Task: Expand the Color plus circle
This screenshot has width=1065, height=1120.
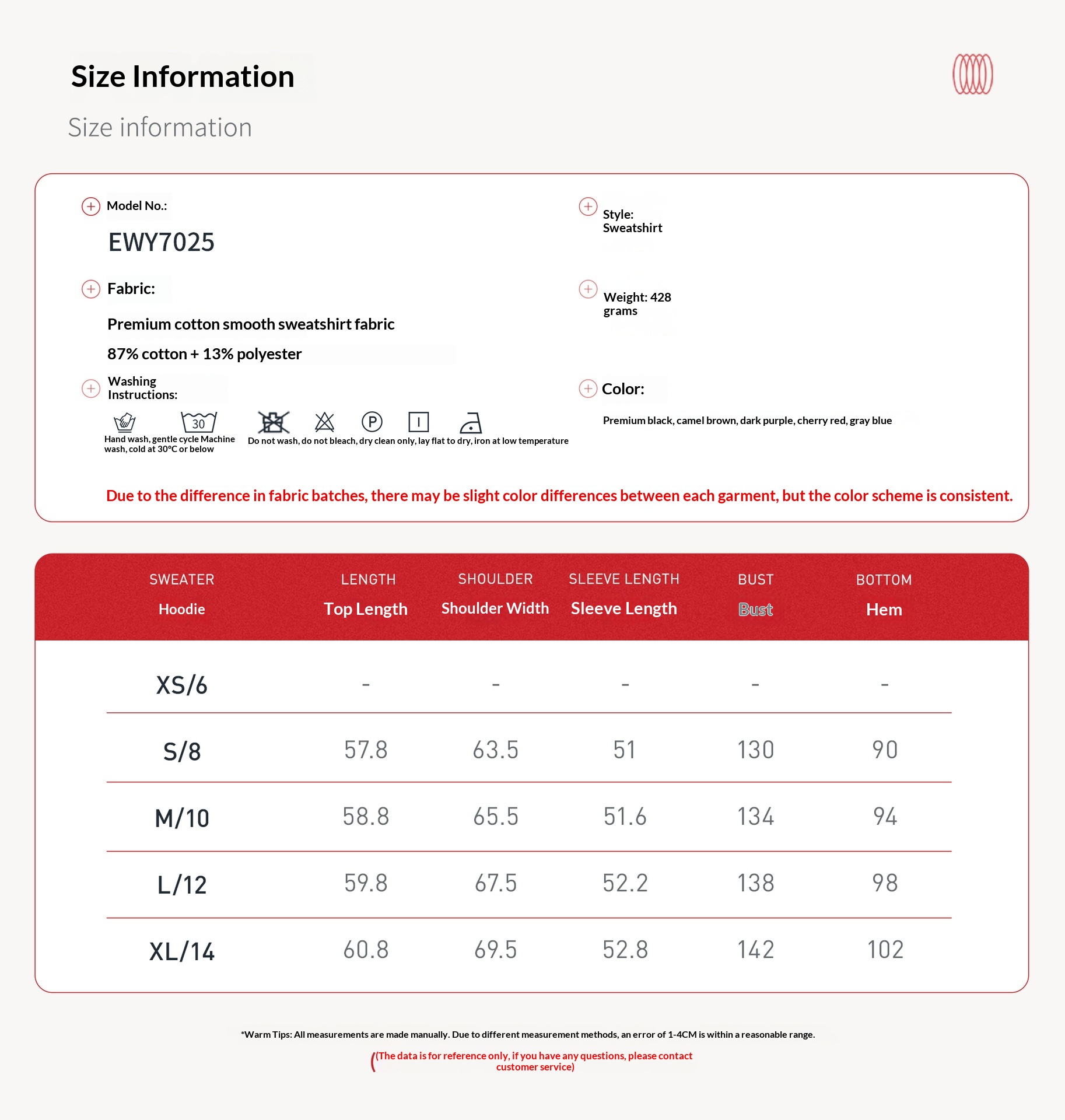Action: click(587, 388)
